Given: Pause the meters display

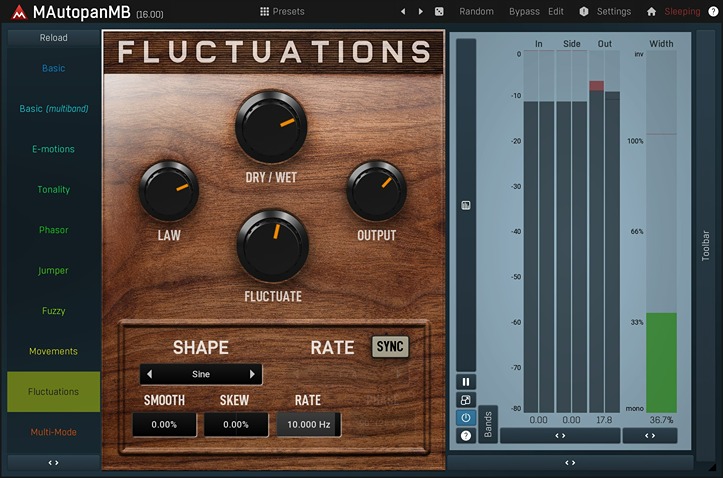Looking at the screenshot, I should coord(466,382).
